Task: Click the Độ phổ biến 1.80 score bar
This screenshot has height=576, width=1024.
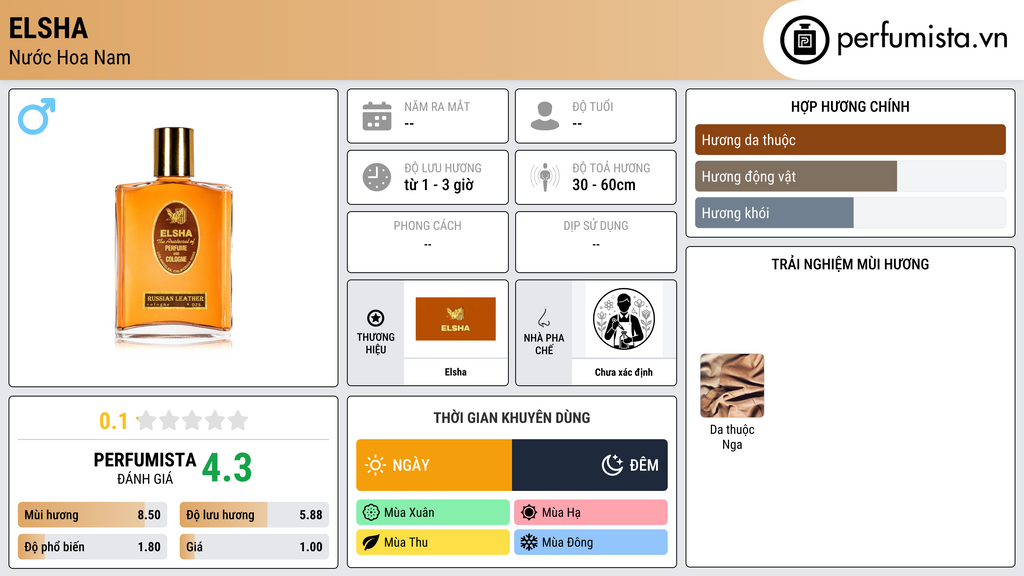Action: point(92,547)
